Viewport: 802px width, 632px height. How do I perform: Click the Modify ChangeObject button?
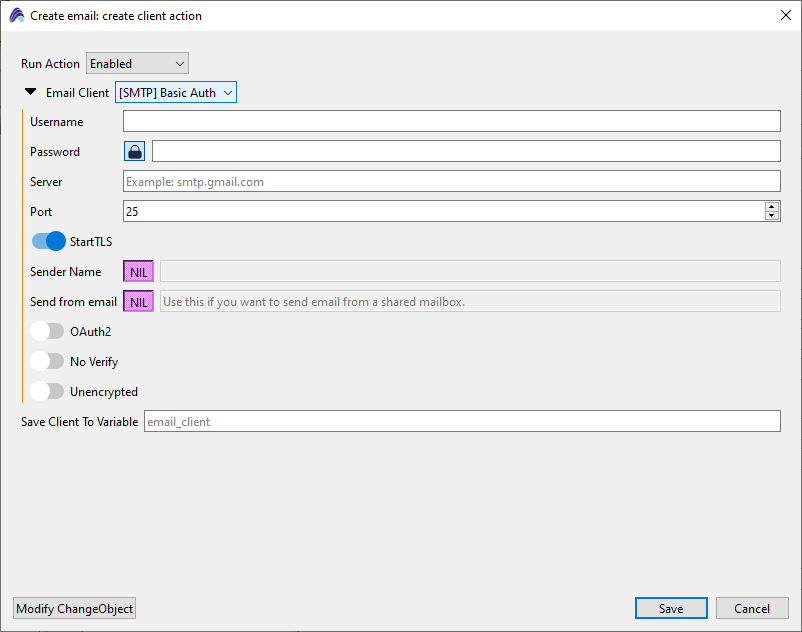pyautogui.click(x=74, y=608)
